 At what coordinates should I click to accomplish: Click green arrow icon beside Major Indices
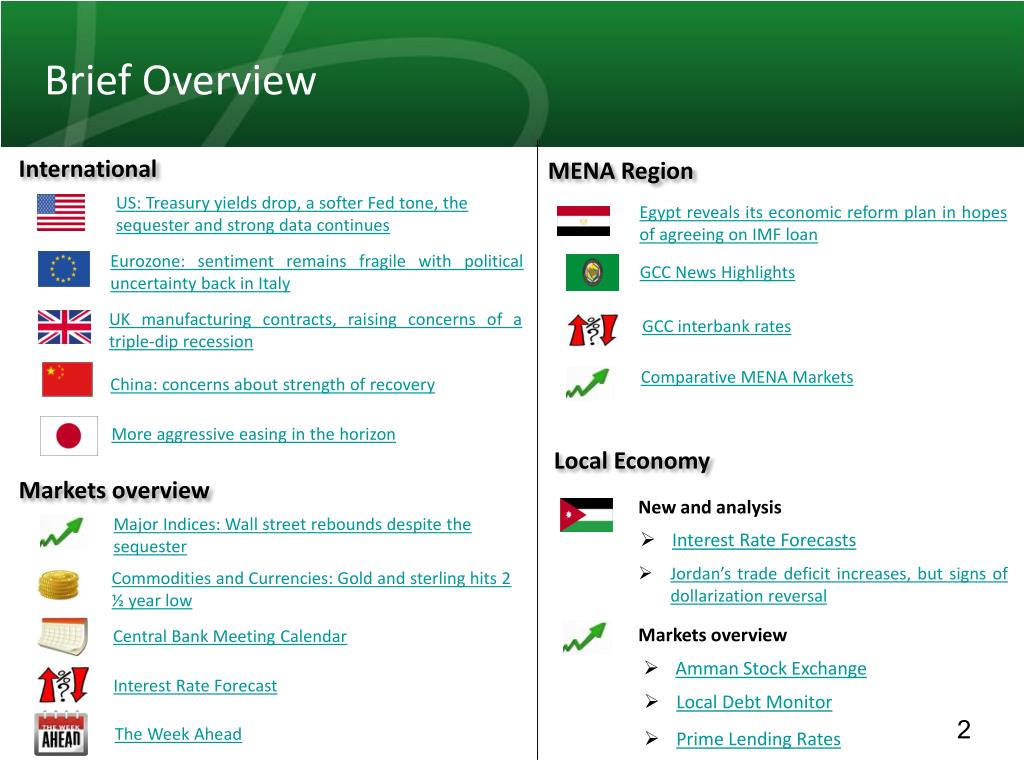pos(62,532)
